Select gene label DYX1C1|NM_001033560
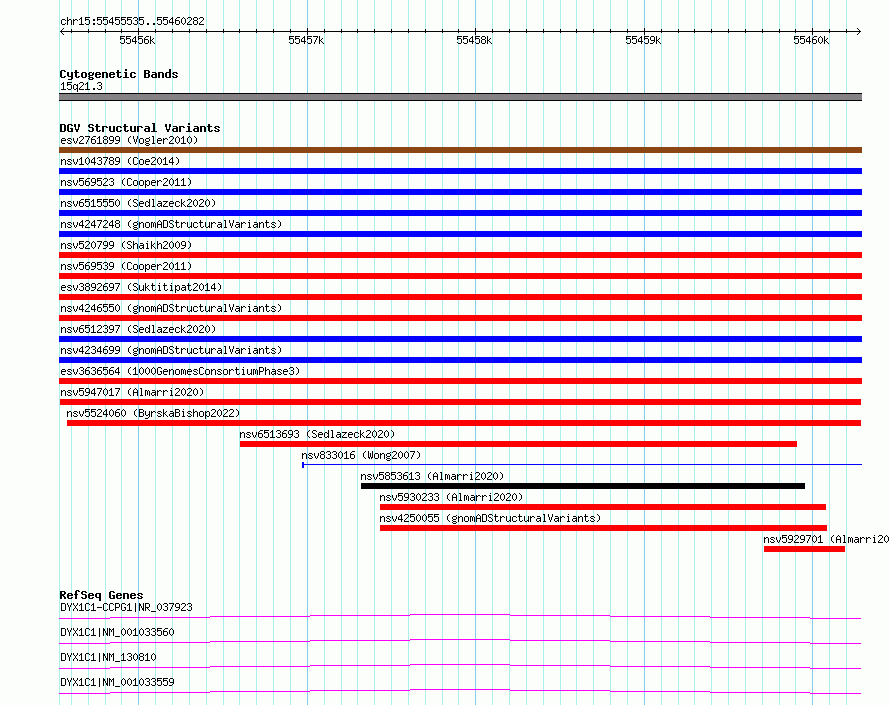The width and height of the screenshot is (890, 705). tap(117, 632)
